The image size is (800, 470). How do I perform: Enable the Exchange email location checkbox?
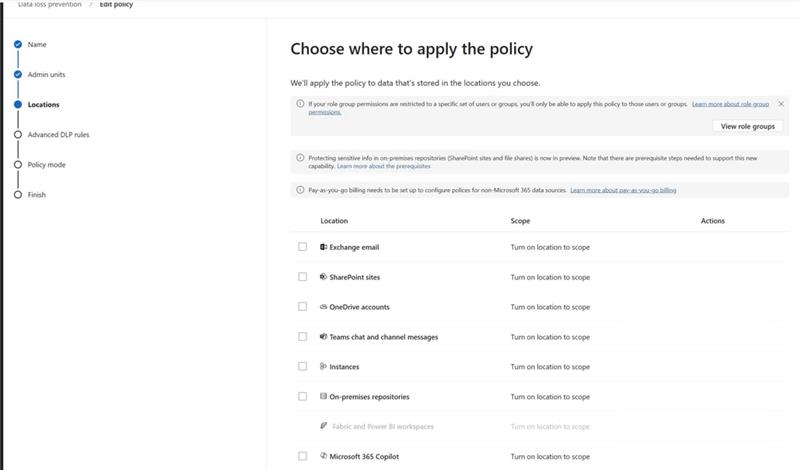coord(303,247)
